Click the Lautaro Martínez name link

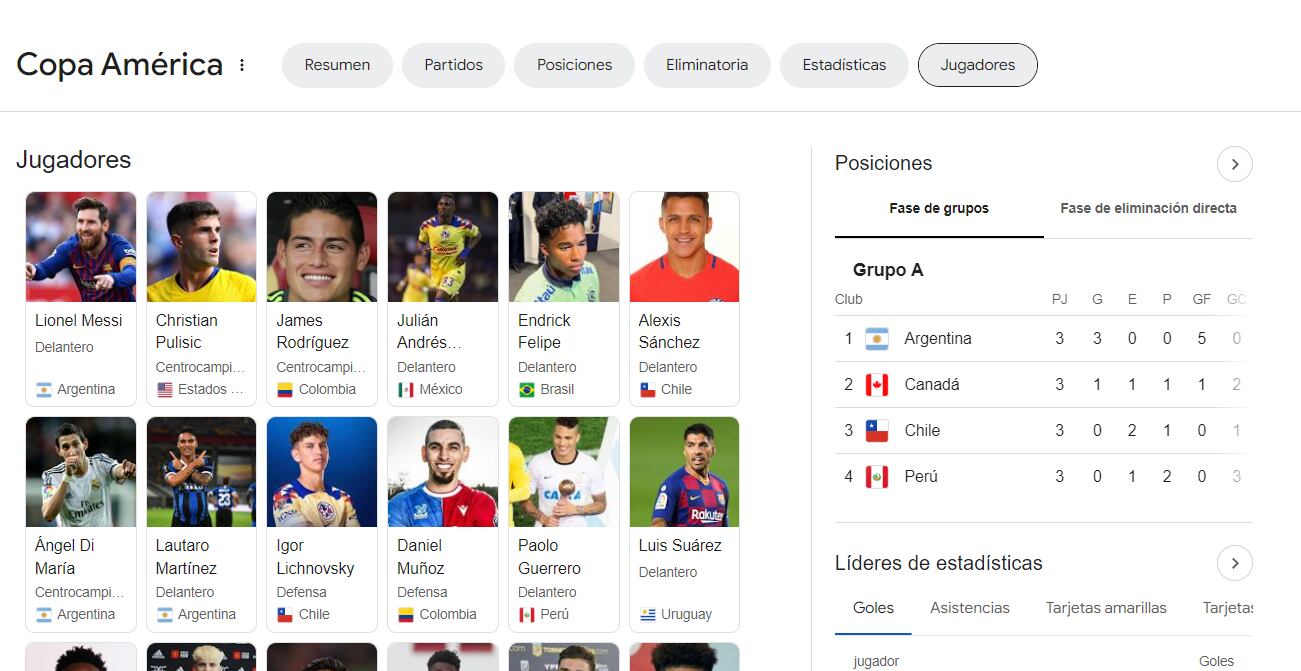[186, 557]
